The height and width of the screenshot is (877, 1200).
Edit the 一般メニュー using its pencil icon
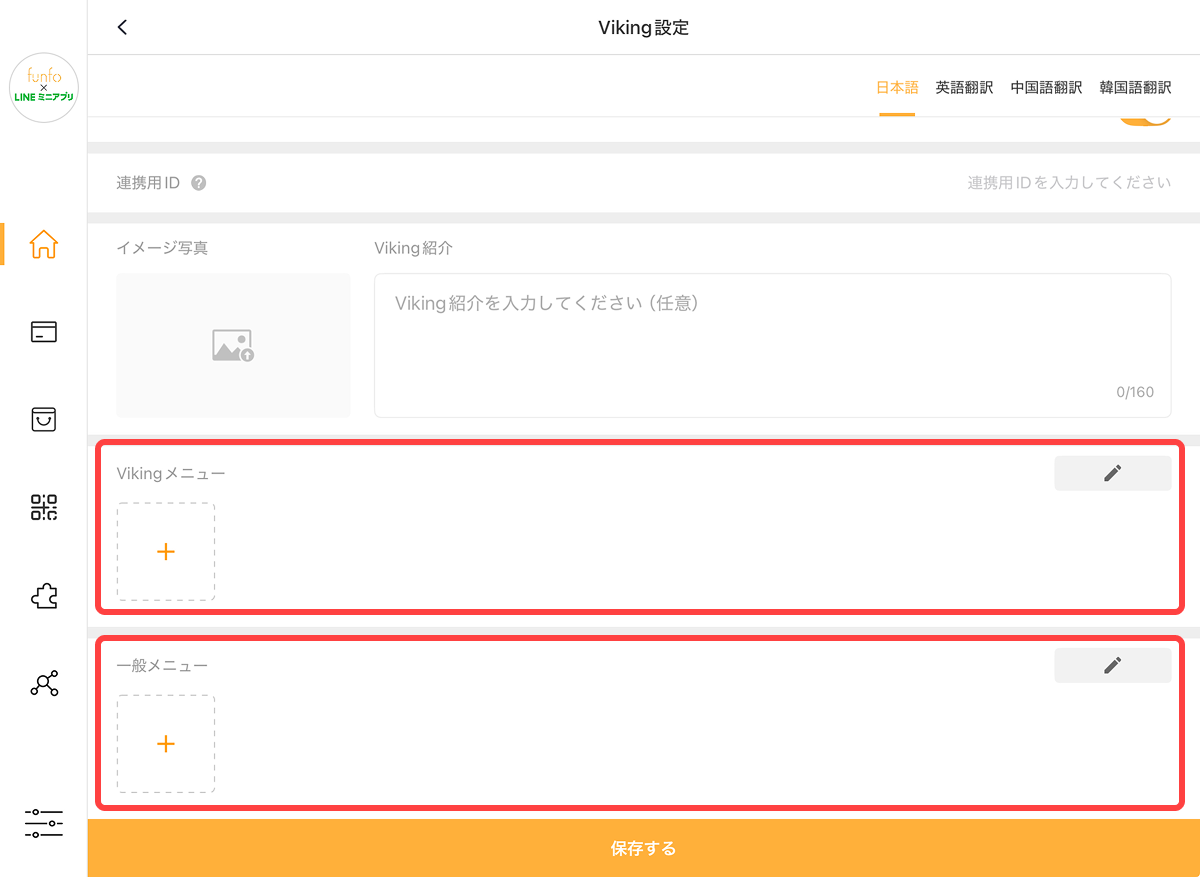pyautogui.click(x=1112, y=664)
